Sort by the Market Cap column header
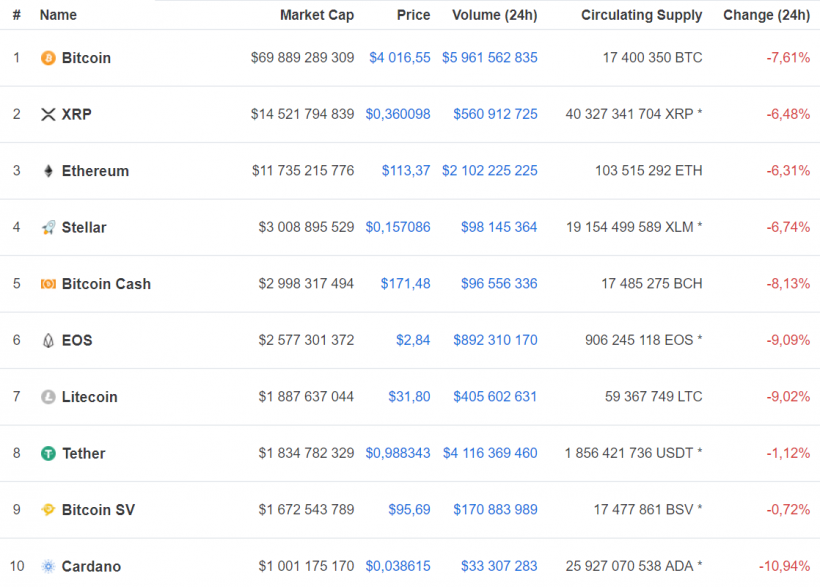 pos(317,15)
